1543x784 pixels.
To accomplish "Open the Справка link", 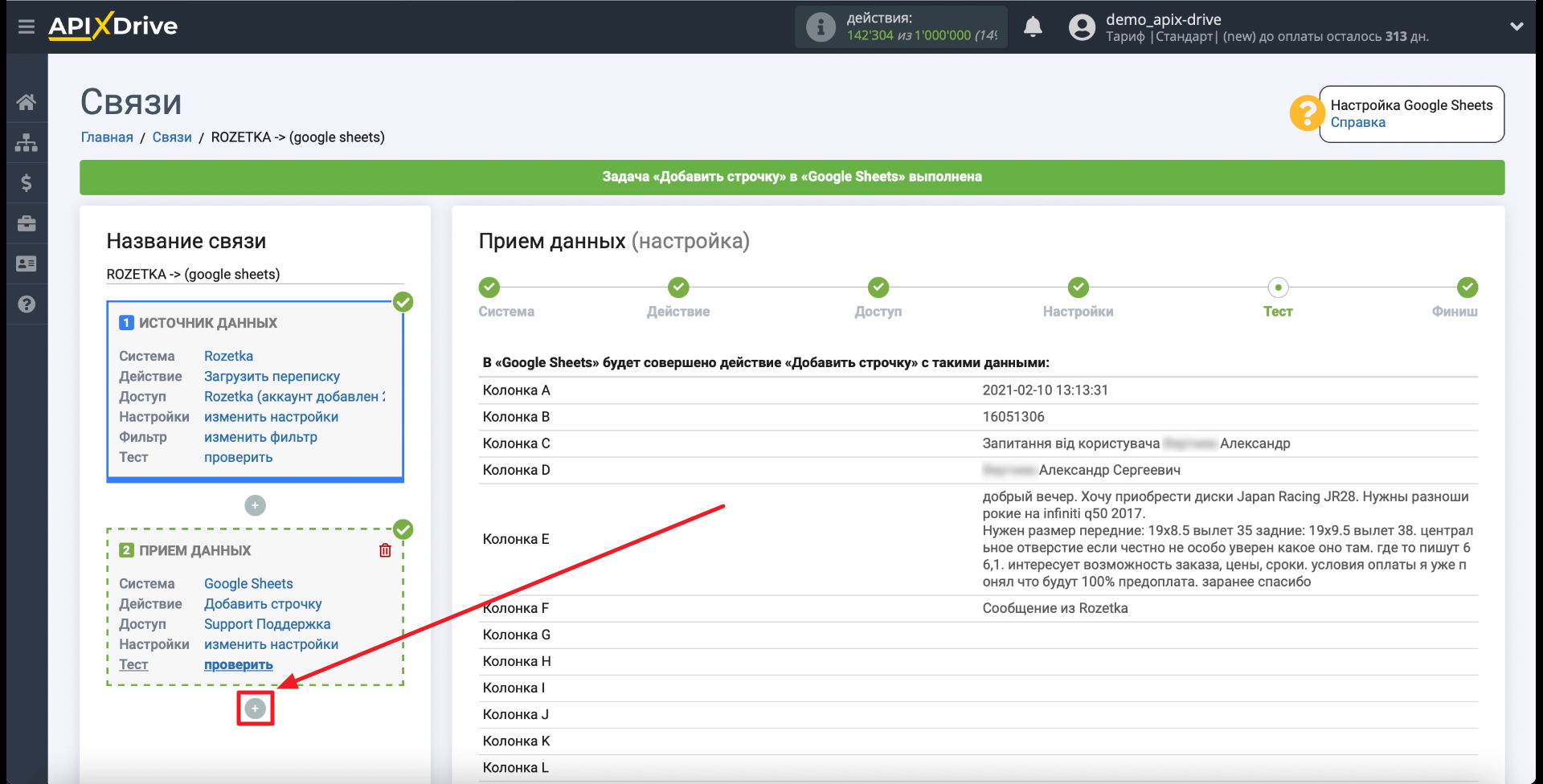I will pos(1357,123).
